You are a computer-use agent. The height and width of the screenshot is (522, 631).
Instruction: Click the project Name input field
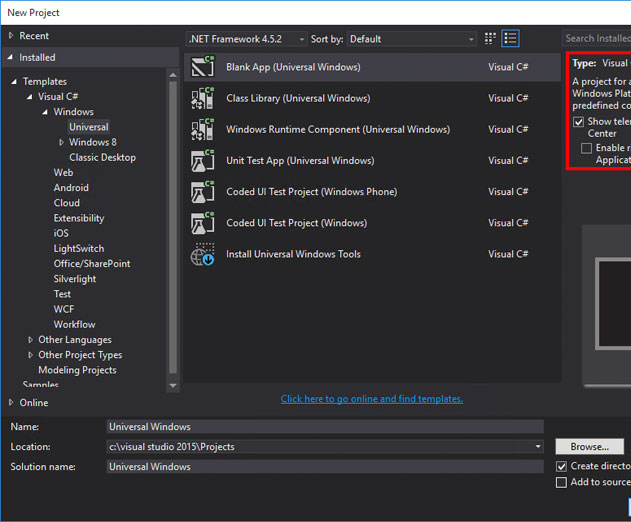click(x=325, y=427)
